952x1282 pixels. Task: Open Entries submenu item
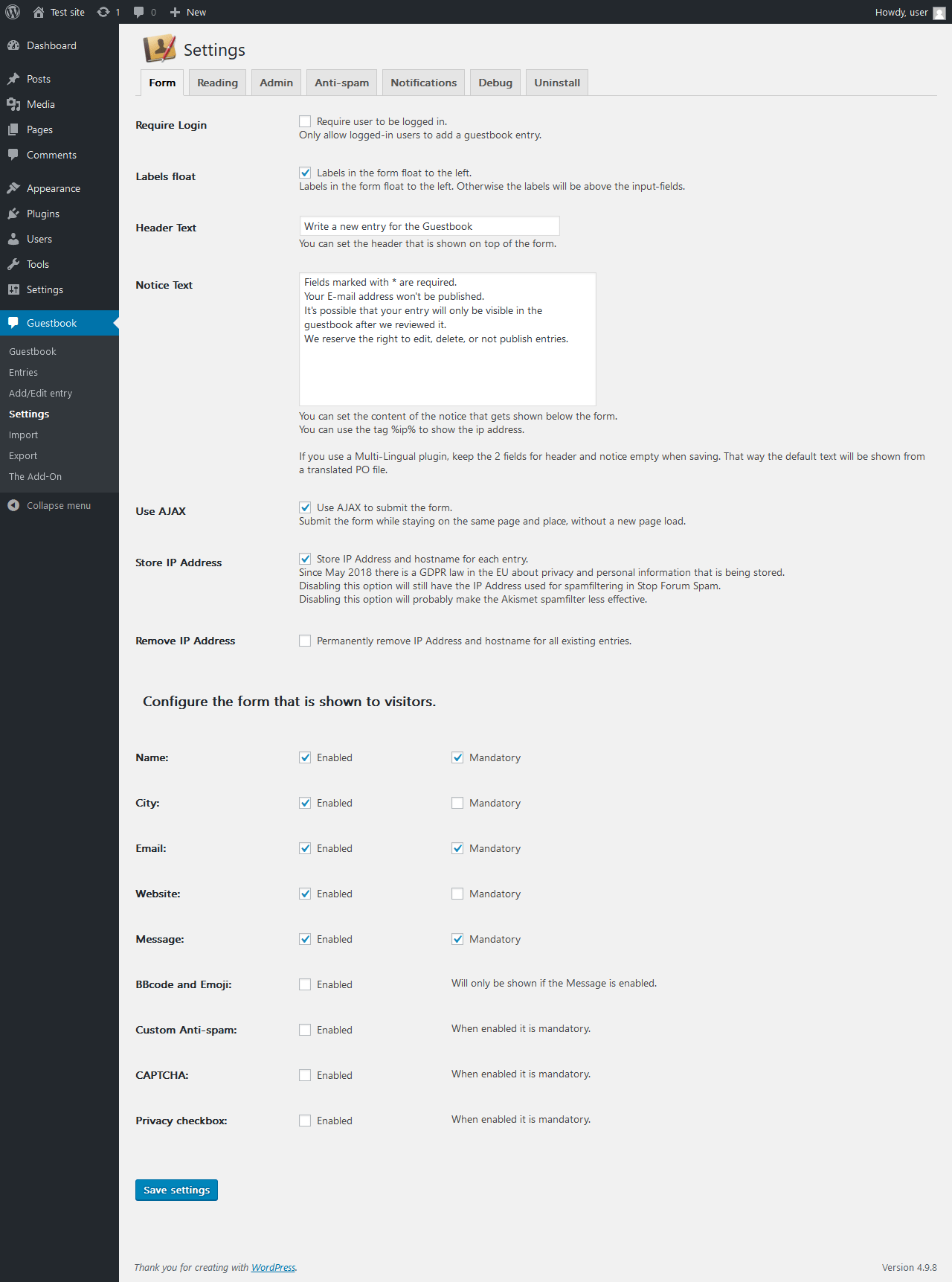(x=23, y=372)
